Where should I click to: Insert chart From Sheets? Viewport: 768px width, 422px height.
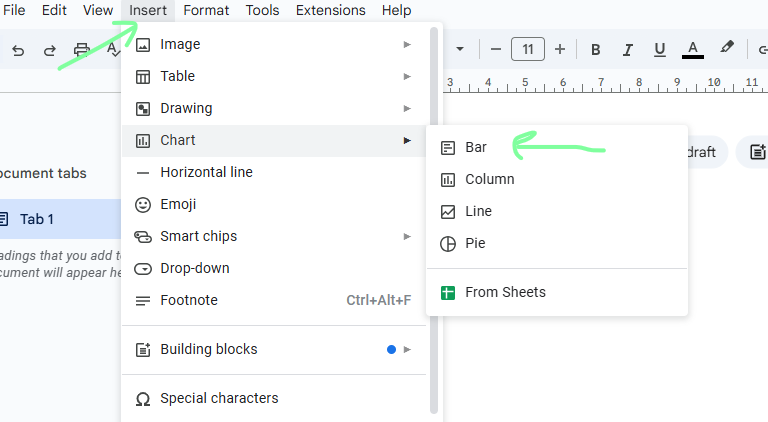coord(505,292)
